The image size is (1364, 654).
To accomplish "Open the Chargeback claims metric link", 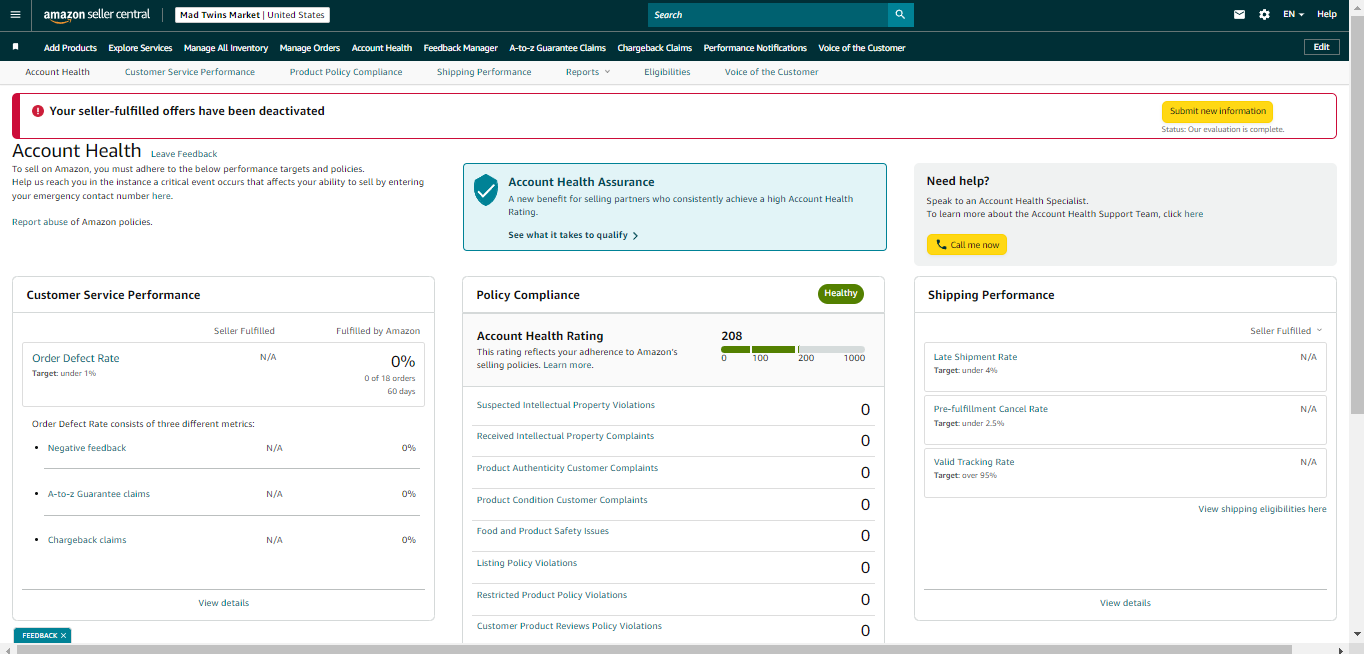I will (87, 540).
